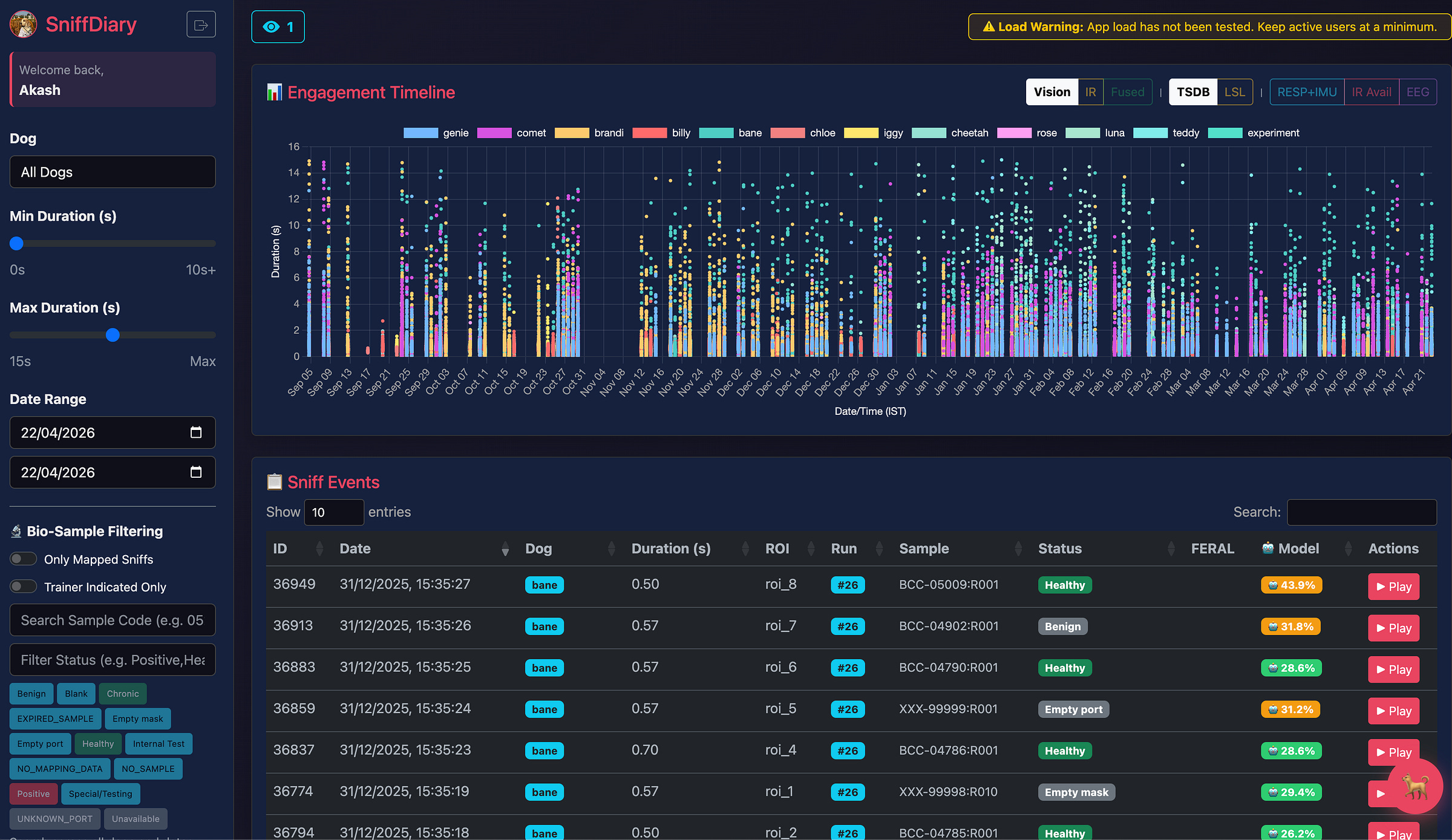
Task: Click the genie legend color swatch
Action: tap(420, 133)
